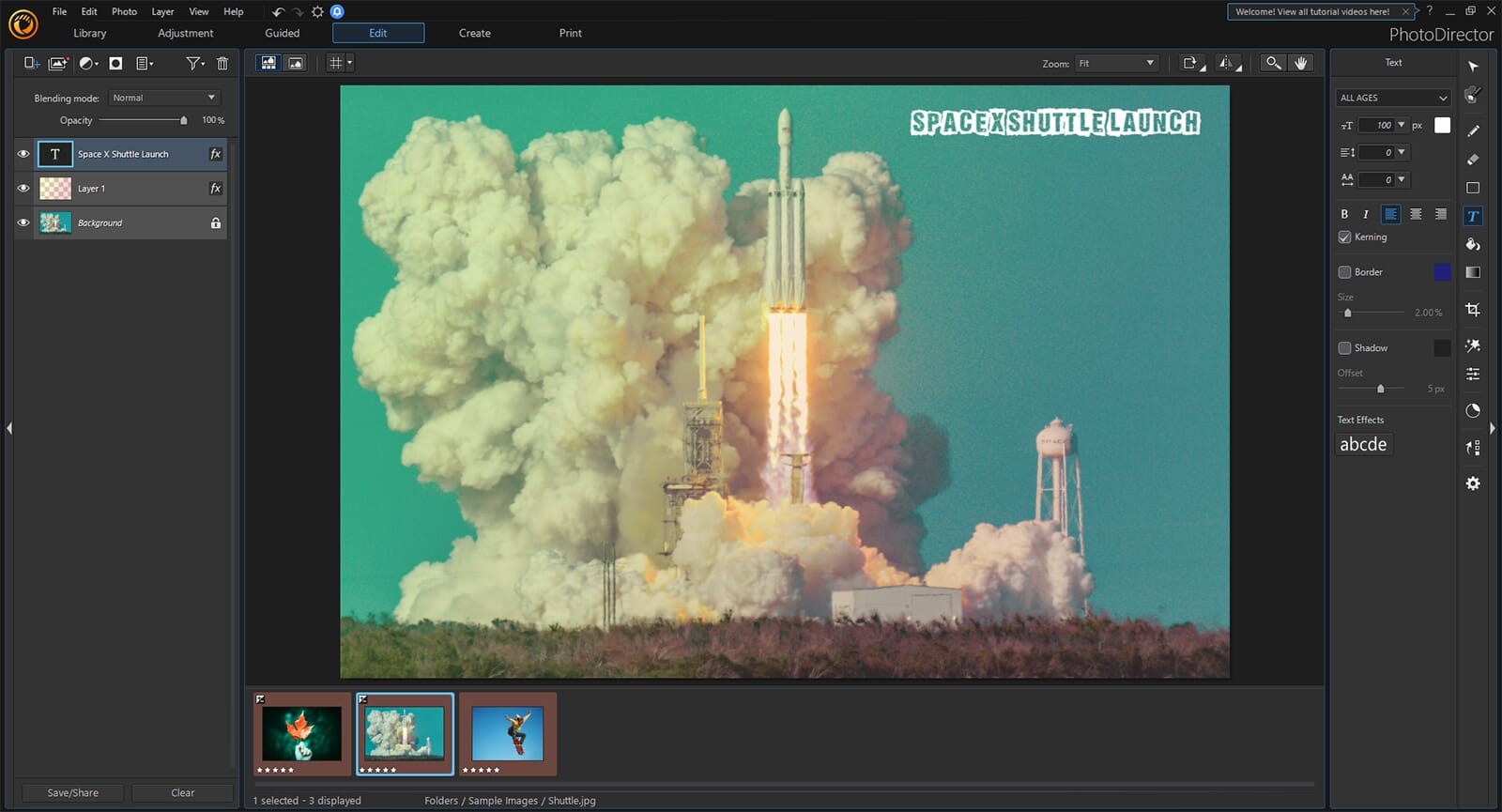
Task: Open the tool settings gear
Action: click(1473, 483)
